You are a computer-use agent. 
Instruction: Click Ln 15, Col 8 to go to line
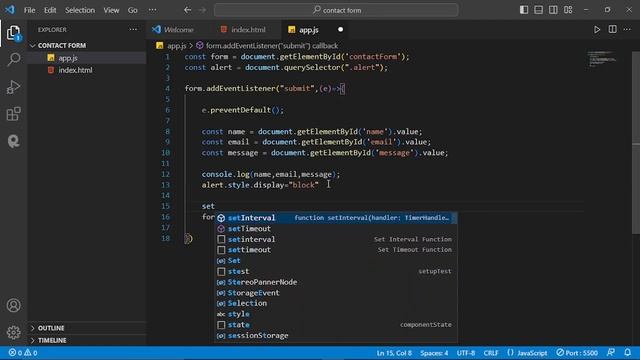pos(394,353)
